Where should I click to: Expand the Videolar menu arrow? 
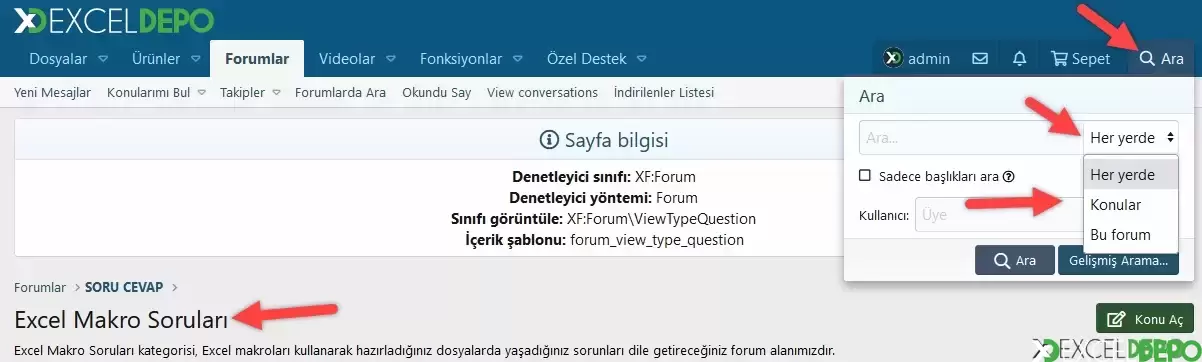point(391,59)
